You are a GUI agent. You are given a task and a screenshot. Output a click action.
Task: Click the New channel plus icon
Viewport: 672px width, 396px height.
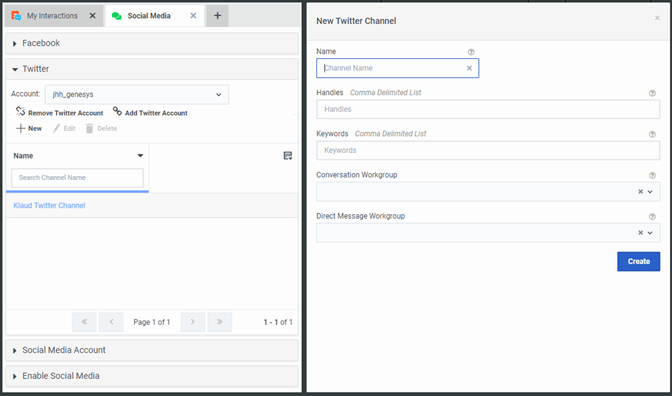(x=20, y=128)
